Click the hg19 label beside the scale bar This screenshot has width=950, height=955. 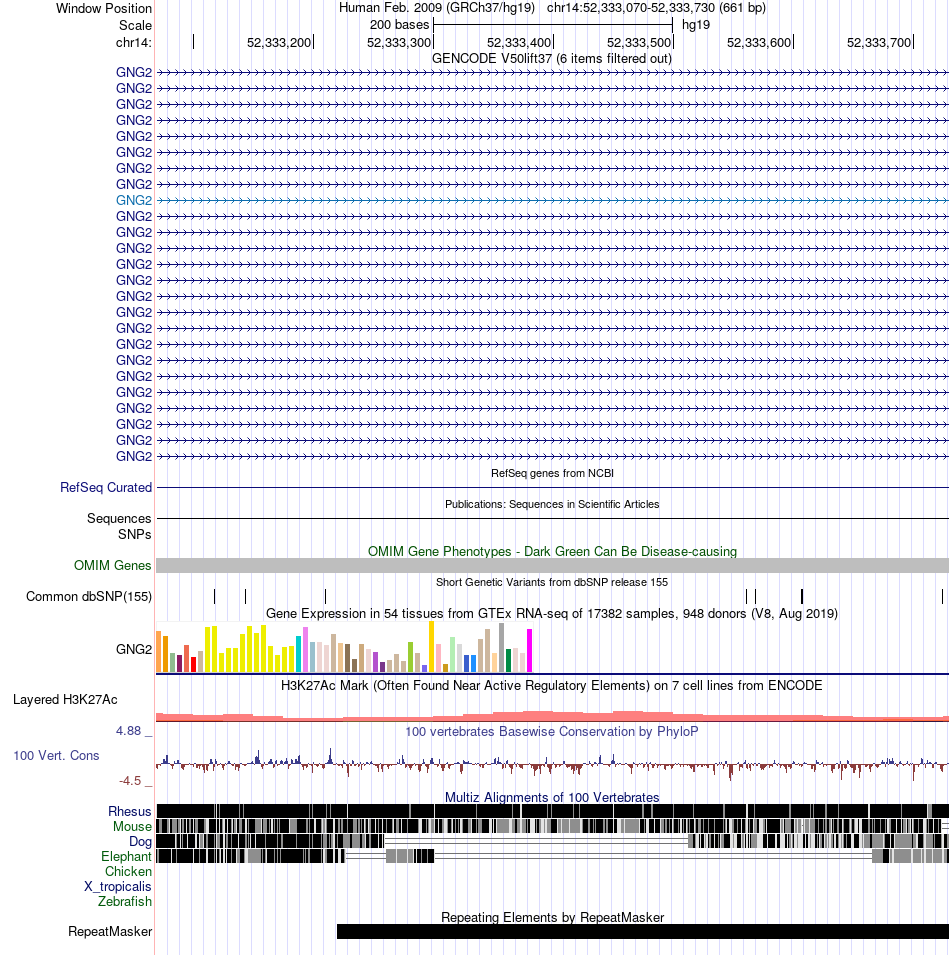pos(695,25)
